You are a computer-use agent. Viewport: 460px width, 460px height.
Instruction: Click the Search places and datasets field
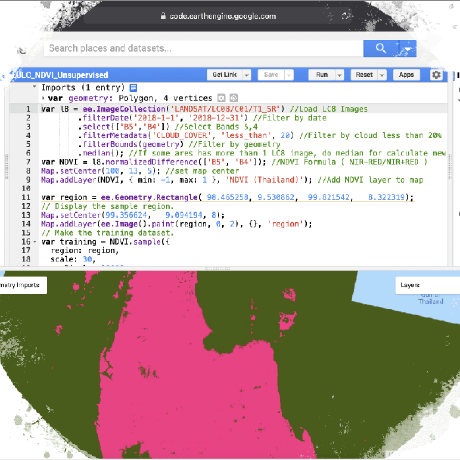(x=203, y=48)
